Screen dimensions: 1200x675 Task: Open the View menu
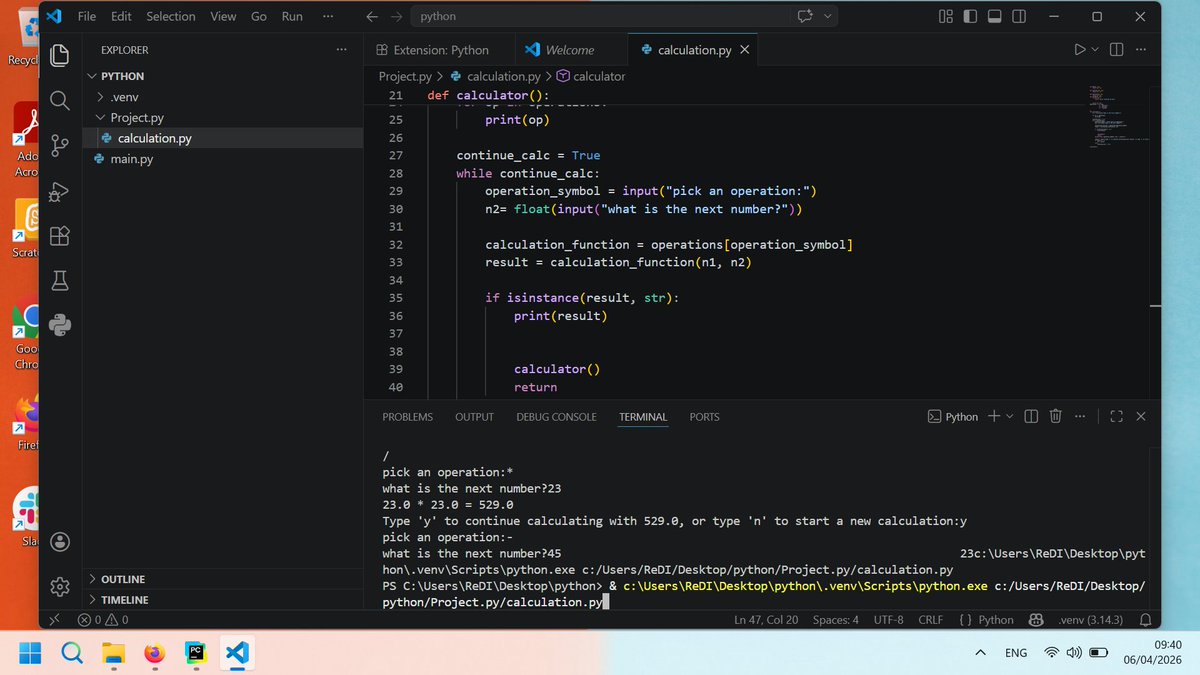coord(223,16)
